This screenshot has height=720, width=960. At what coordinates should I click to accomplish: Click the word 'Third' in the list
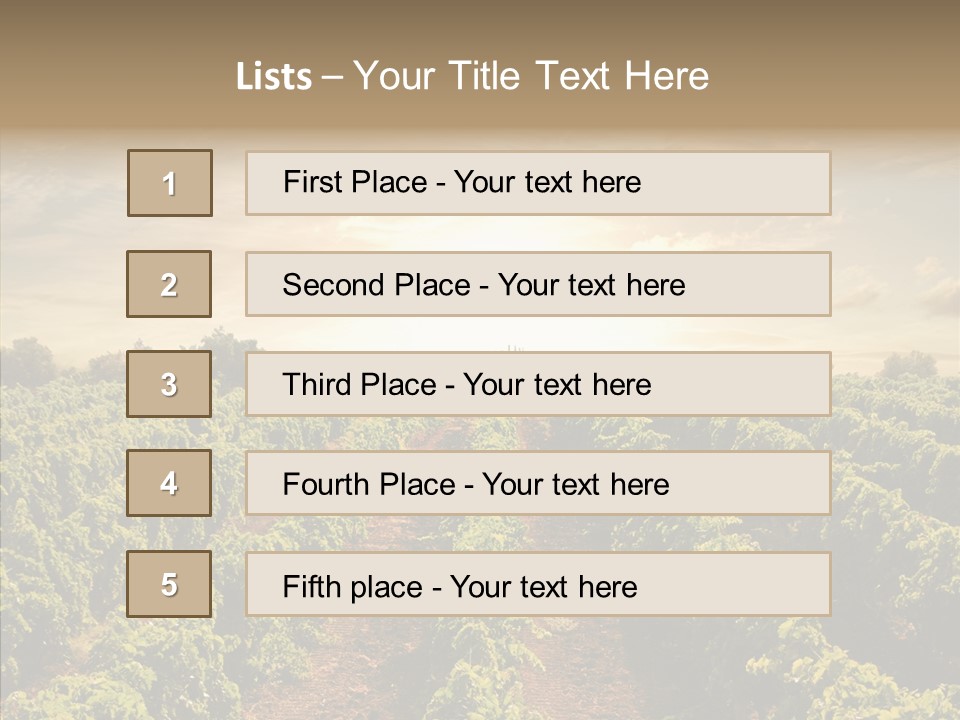318,385
